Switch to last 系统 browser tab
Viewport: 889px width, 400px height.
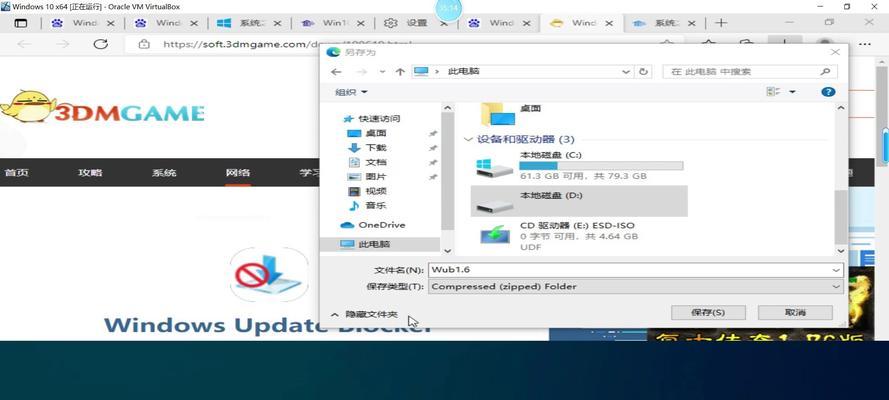tap(666, 23)
